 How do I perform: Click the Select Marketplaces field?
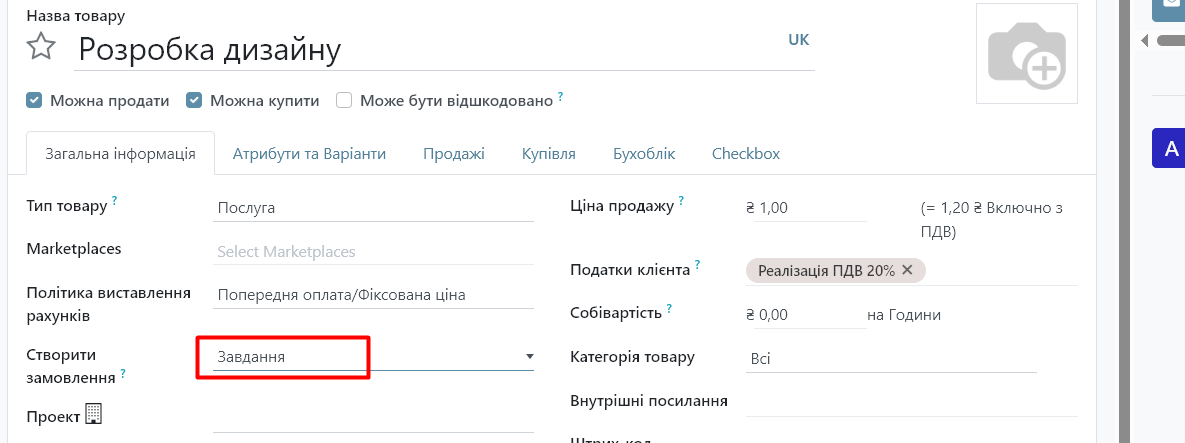[374, 252]
